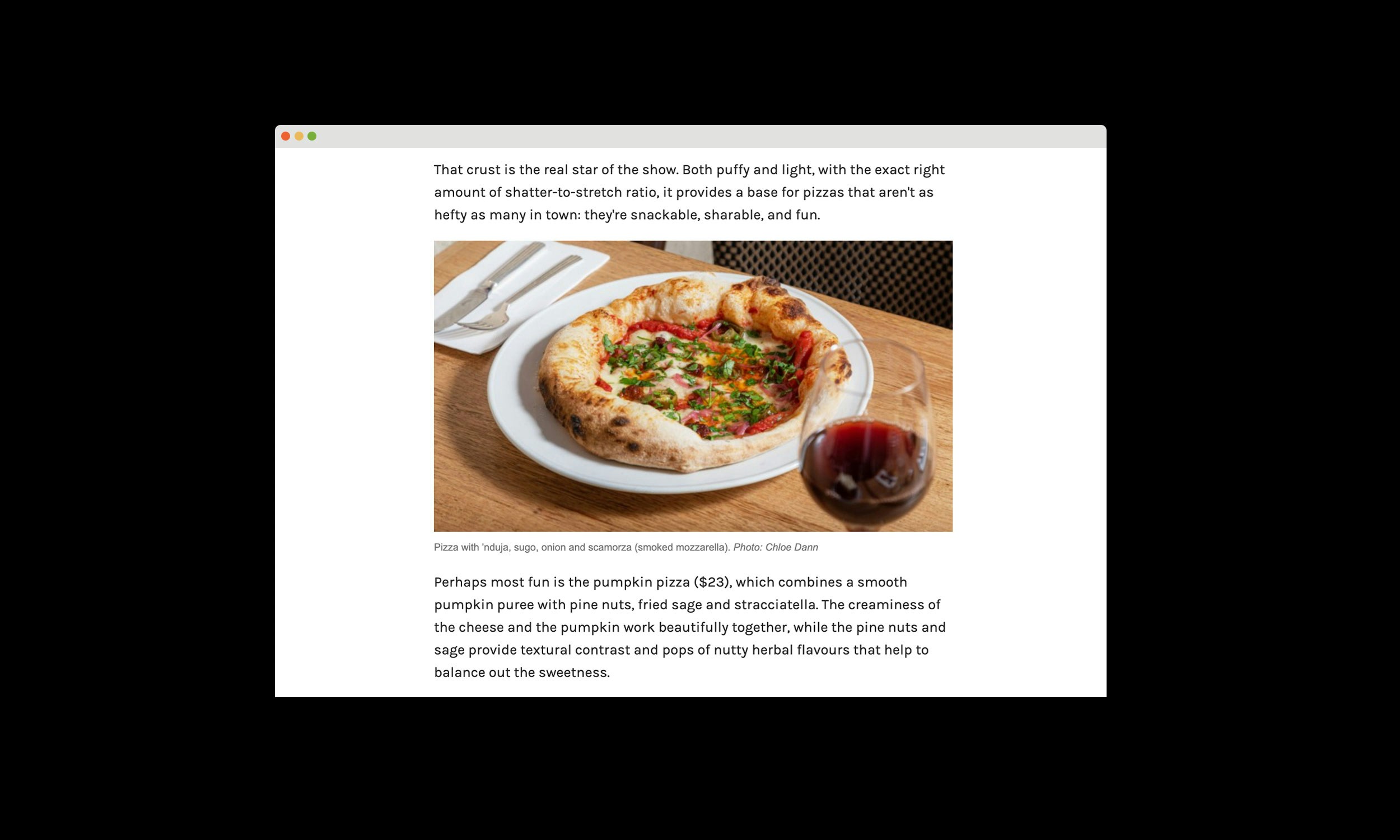This screenshot has height=840, width=1400.
Task: Click the phrase "snackable, sharable, and fun"
Action: (x=724, y=215)
